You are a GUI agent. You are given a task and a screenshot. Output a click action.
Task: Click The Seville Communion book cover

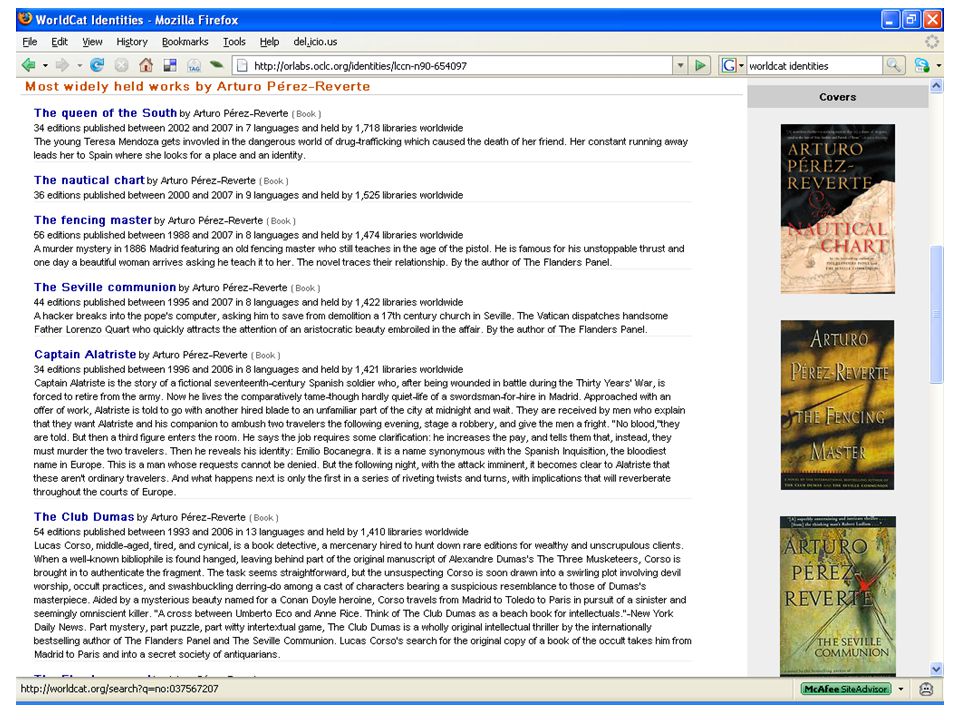[838, 596]
